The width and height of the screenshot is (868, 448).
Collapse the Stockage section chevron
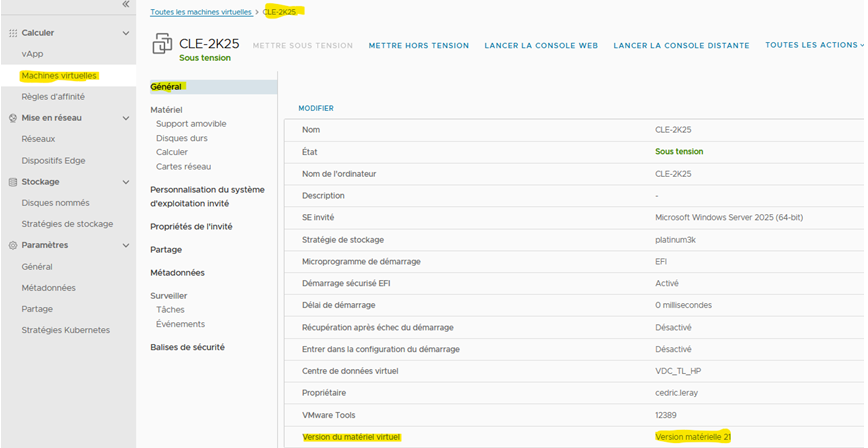(126, 182)
